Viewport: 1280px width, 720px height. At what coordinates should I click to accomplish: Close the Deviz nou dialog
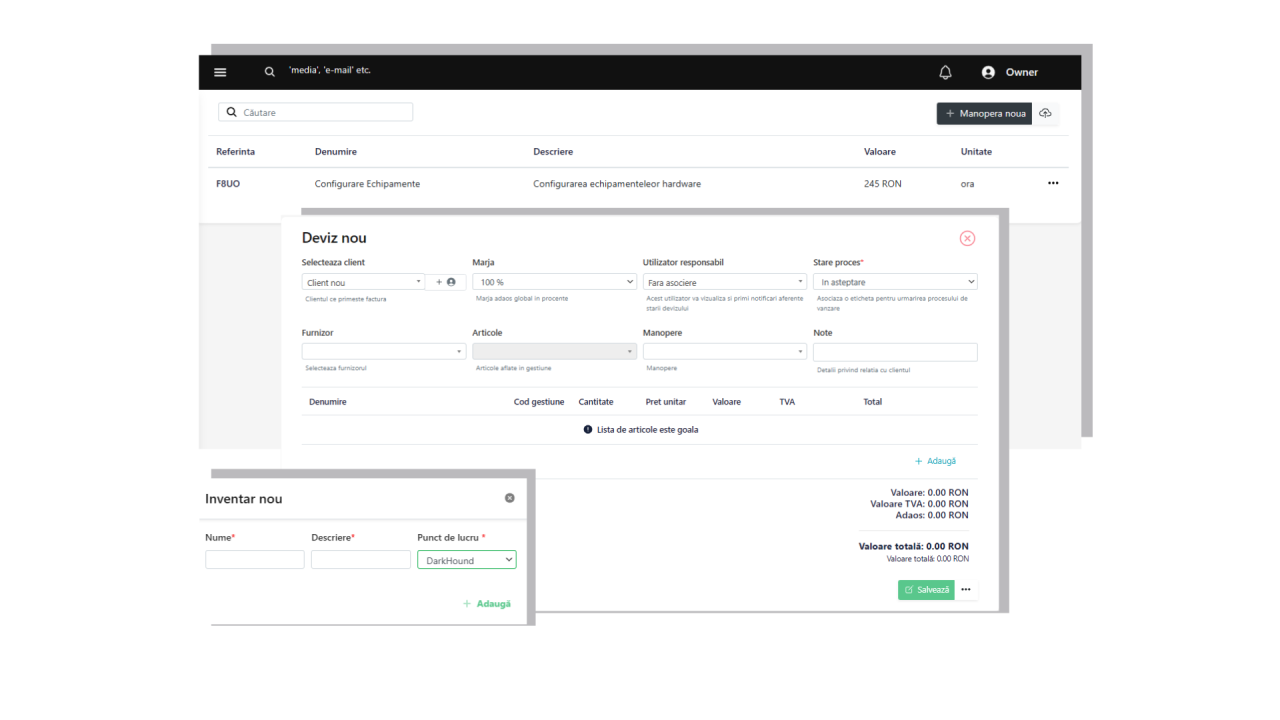coord(967,238)
